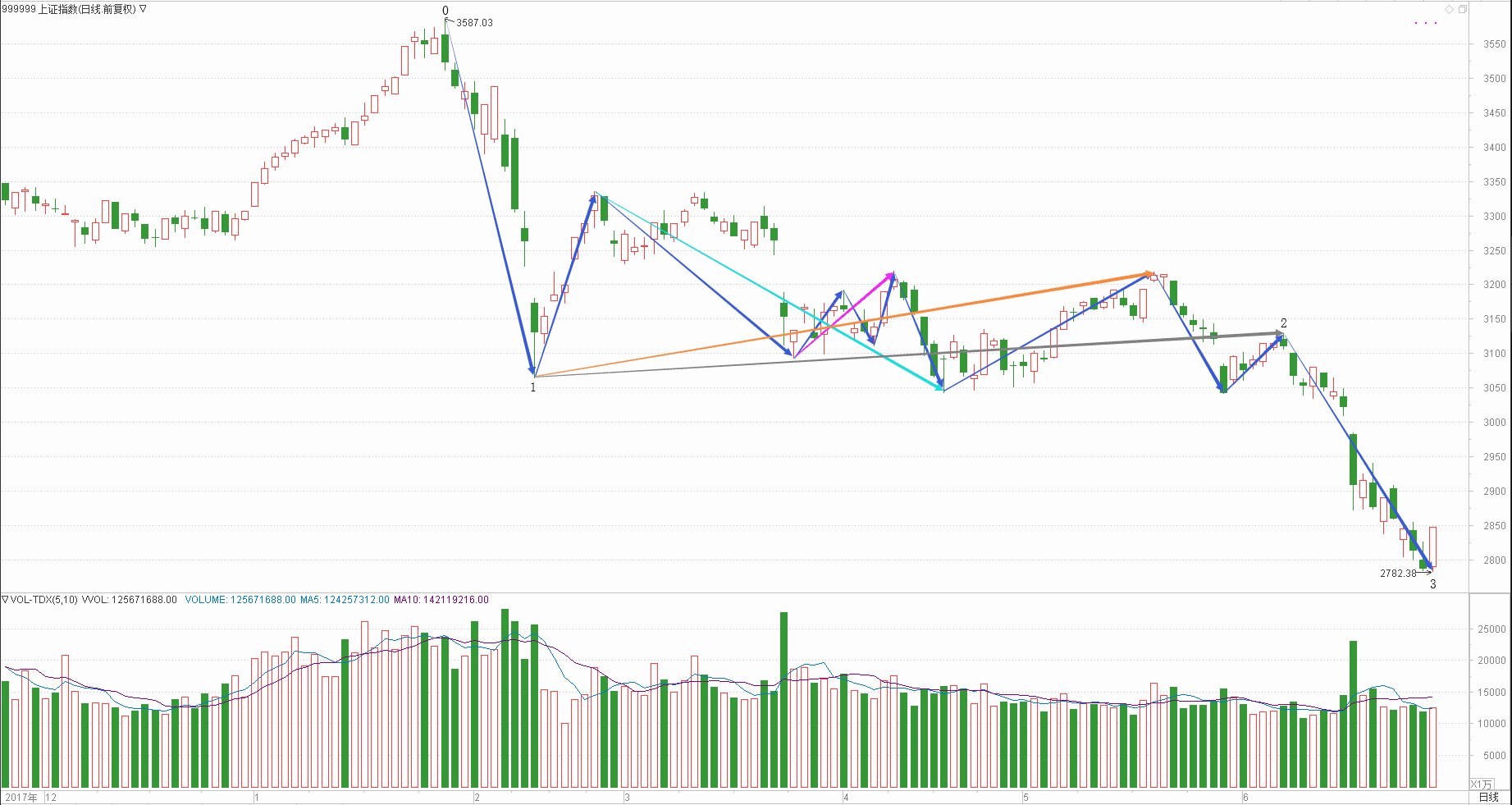Click the MA10 volume value label
Image resolution: width=1512 pixels, height=805 pixels.
click(x=441, y=600)
